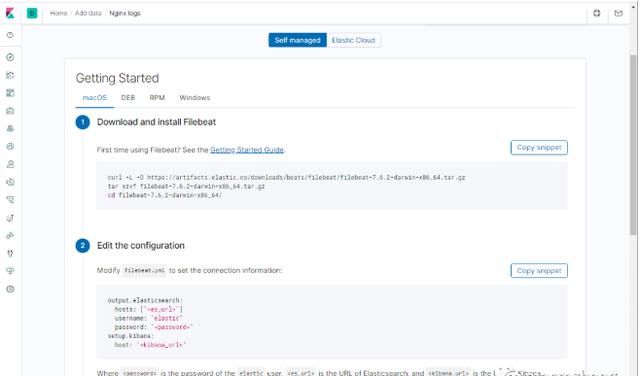This screenshot has height=376, width=640.
Task: Open the Maps app icon
Action: [x=10, y=129]
